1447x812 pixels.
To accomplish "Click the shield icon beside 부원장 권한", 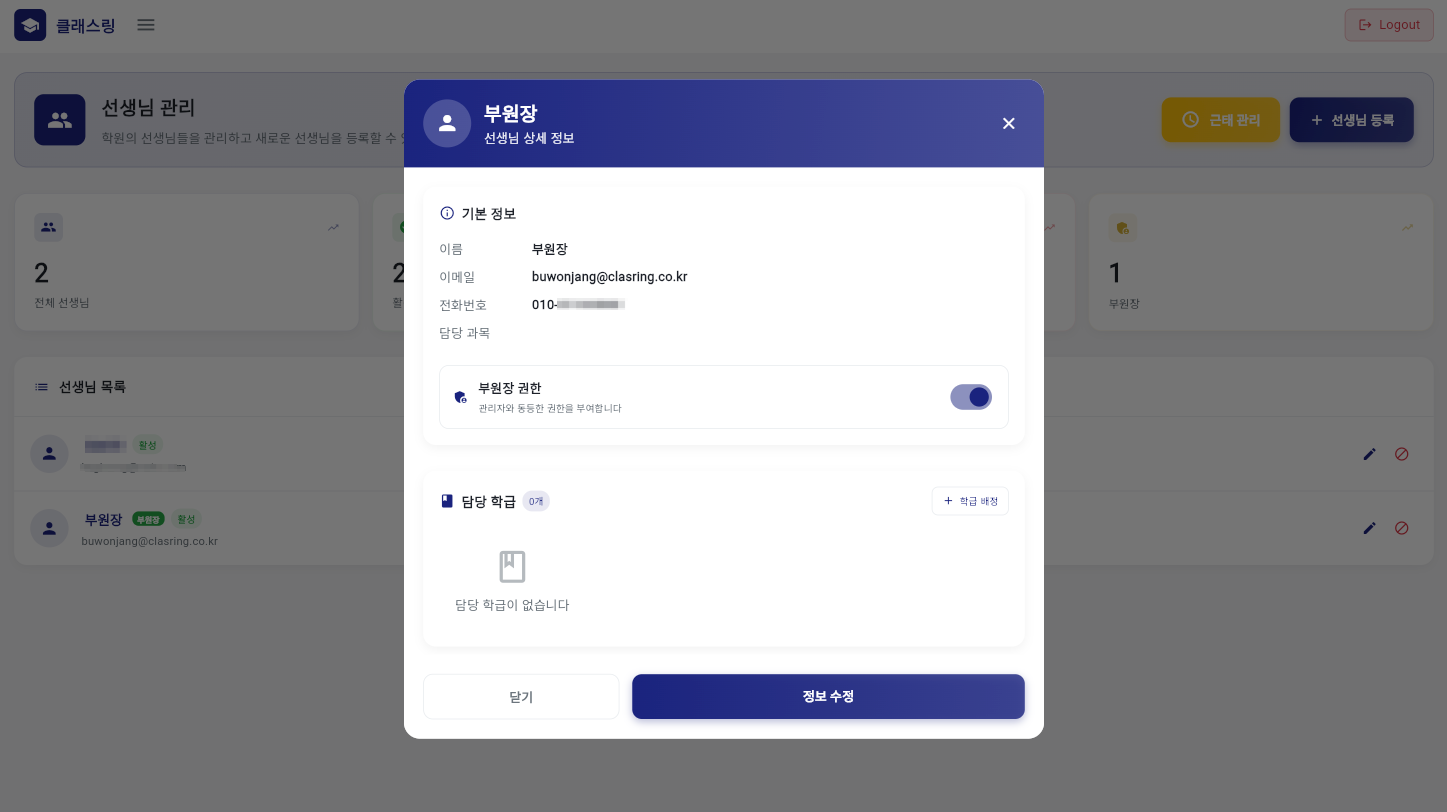I will [460, 397].
